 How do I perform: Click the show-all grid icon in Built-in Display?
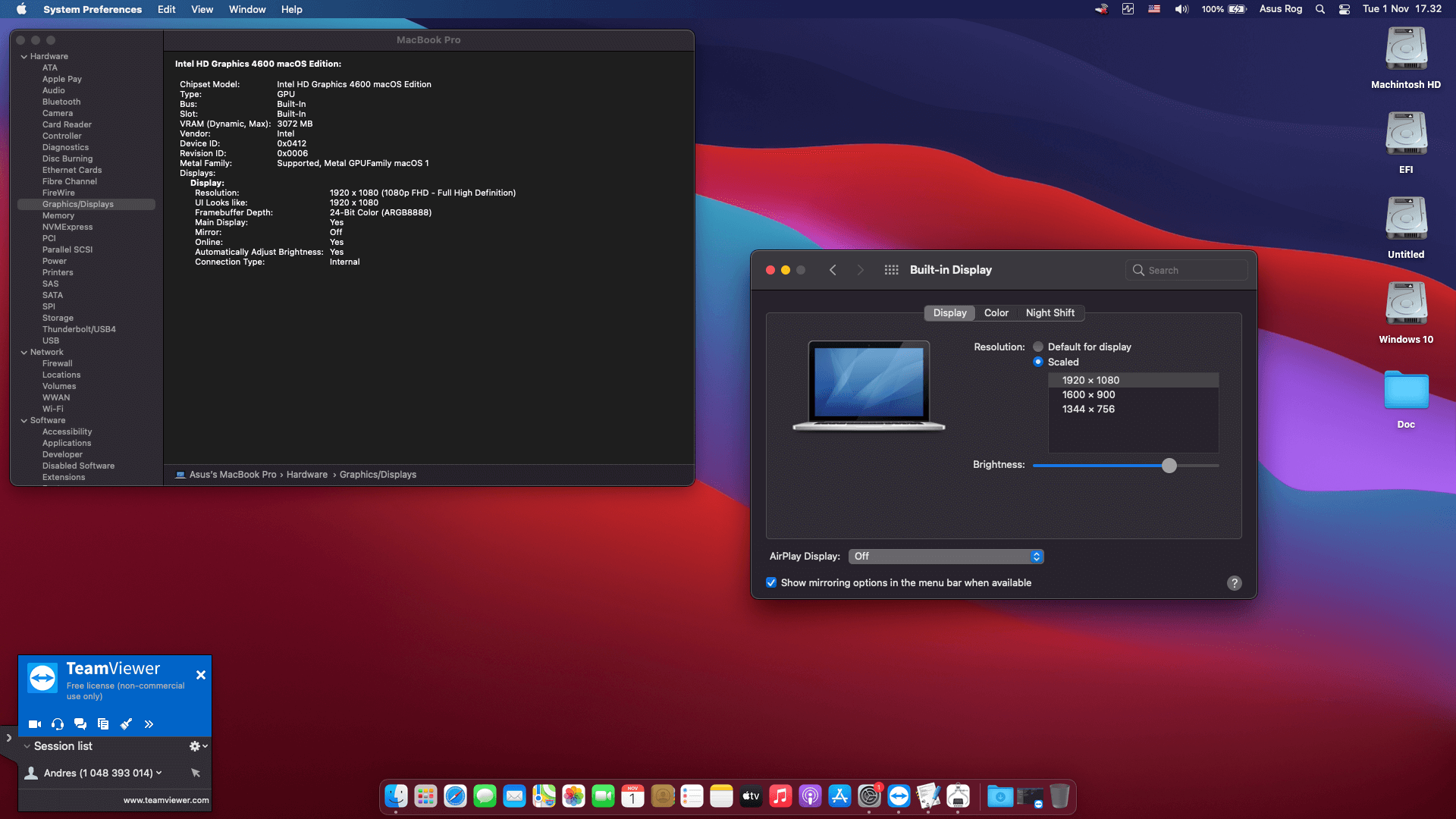(x=891, y=270)
